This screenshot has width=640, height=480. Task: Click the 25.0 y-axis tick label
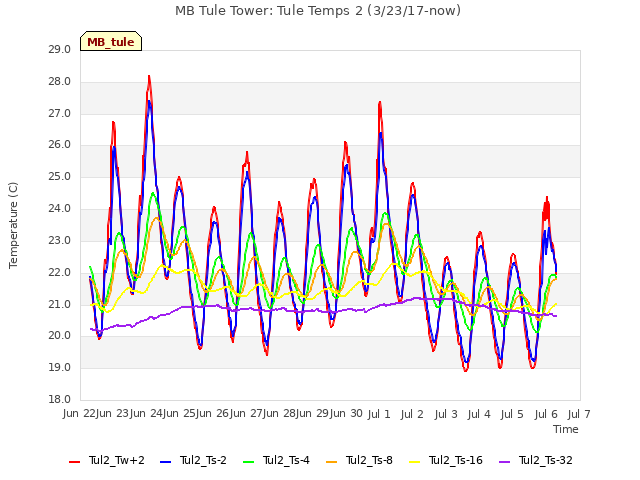click(x=60, y=177)
